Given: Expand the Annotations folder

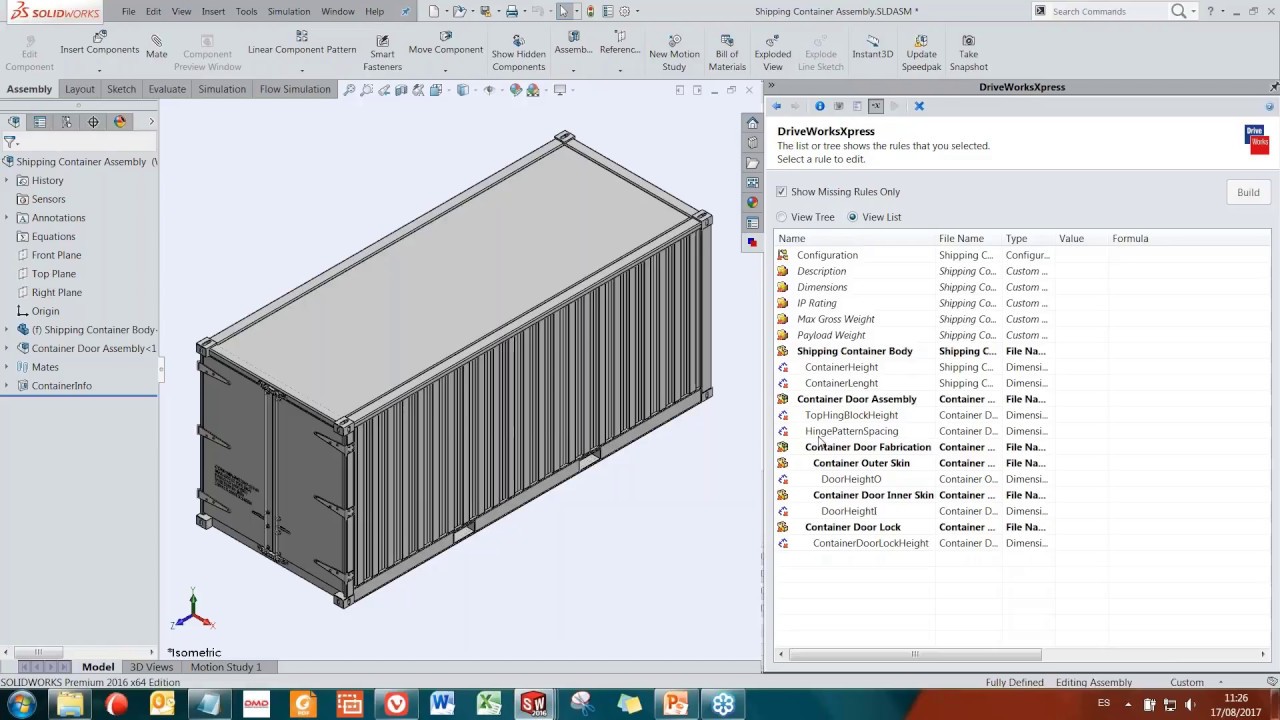Looking at the screenshot, I should click(6, 218).
